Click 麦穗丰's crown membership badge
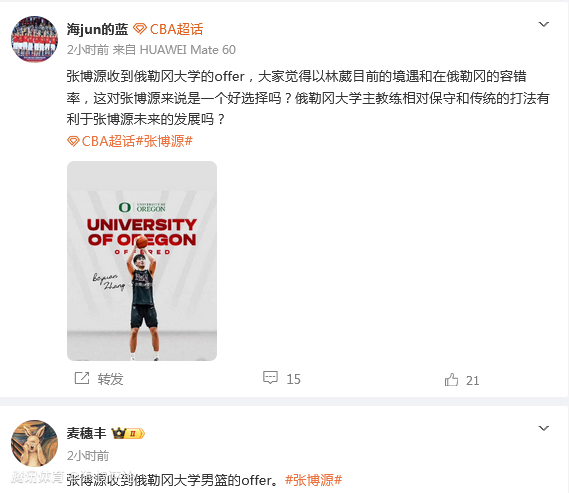The width and height of the screenshot is (569, 493). click(128, 433)
